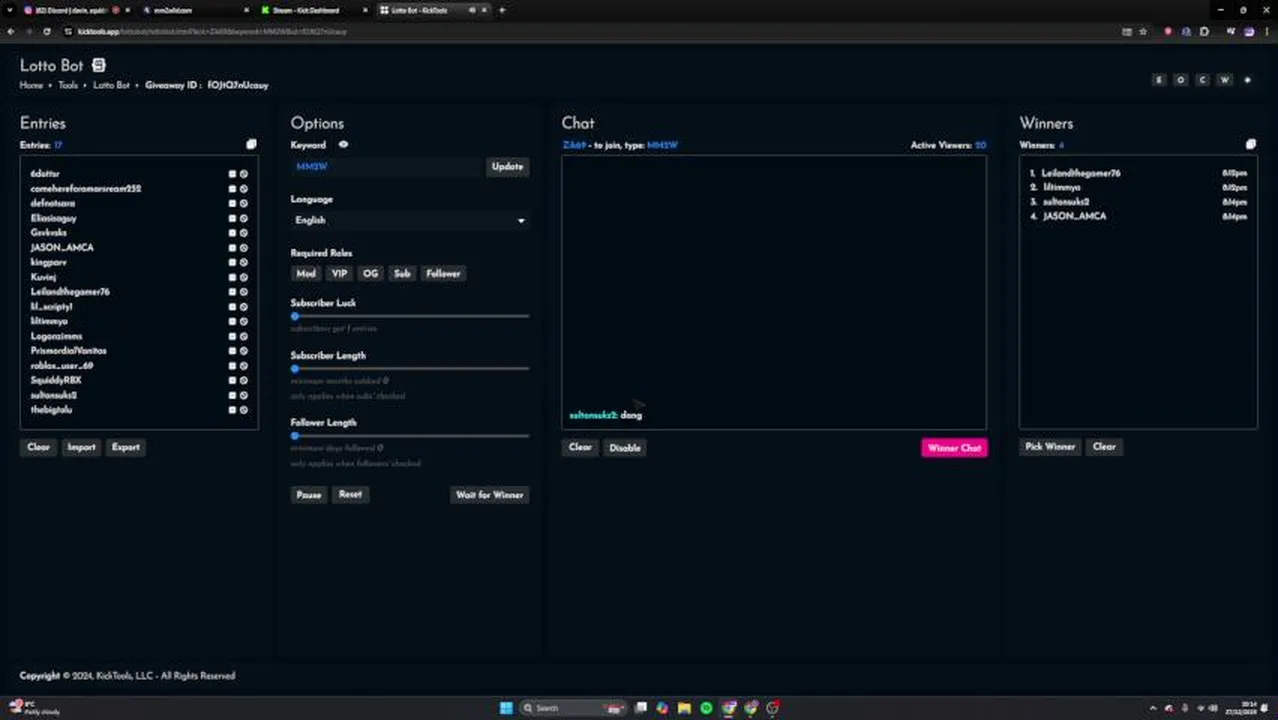Image resolution: width=1278 pixels, height=720 pixels.
Task: Click the square icon beside roblox_user_69
Action: 232,366
